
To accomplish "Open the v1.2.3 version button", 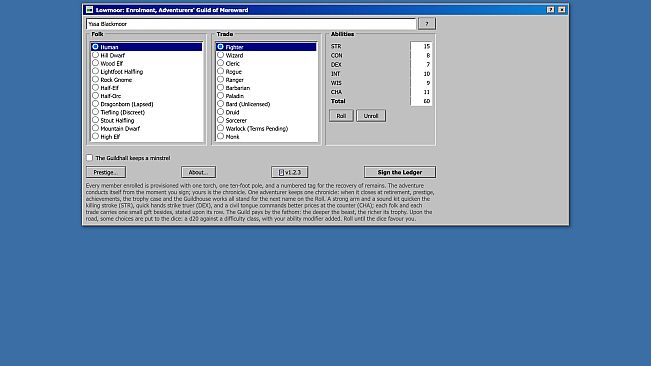I will [x=289, y=172].
